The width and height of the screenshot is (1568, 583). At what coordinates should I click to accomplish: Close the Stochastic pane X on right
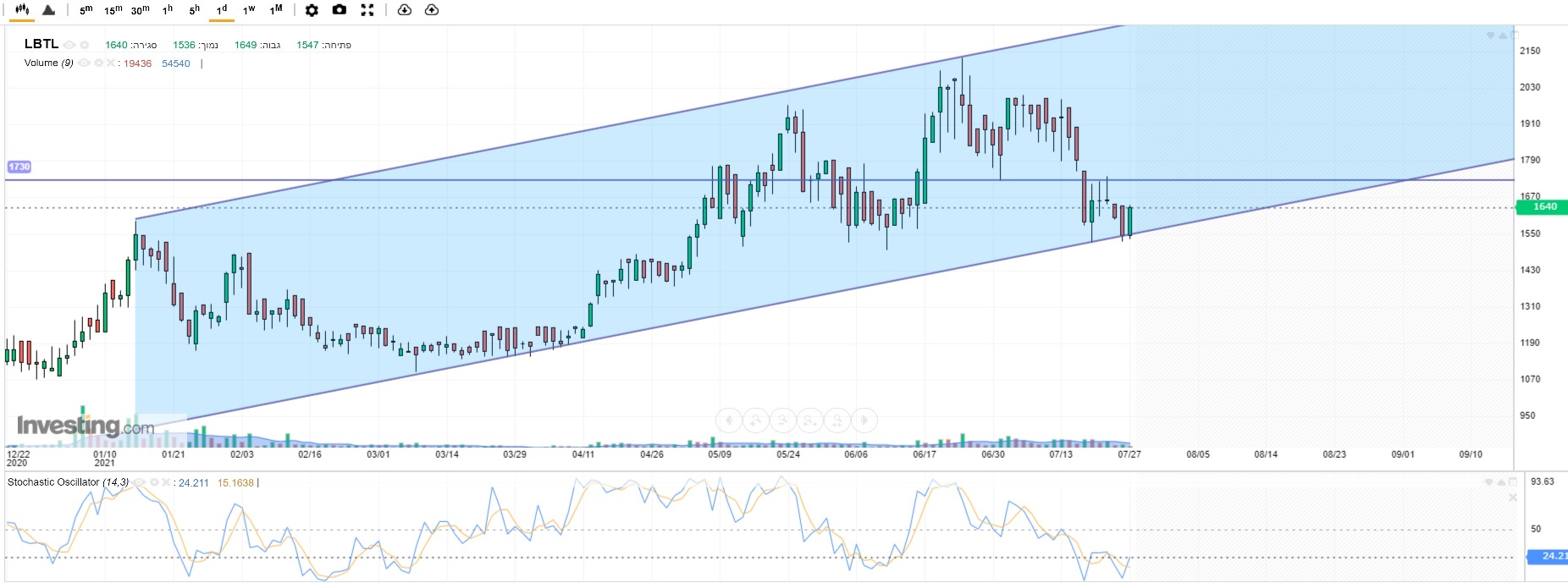coord(1513,498)
